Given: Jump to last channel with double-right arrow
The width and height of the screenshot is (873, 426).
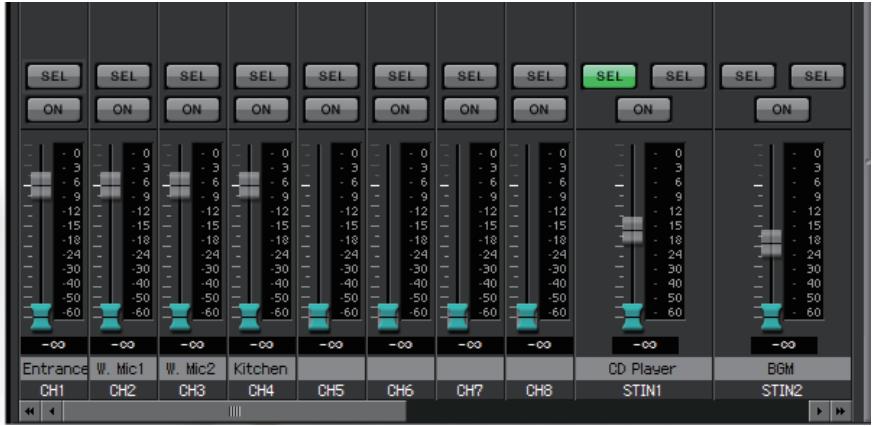Looking at the screenshot, I should tap(840, 412).
